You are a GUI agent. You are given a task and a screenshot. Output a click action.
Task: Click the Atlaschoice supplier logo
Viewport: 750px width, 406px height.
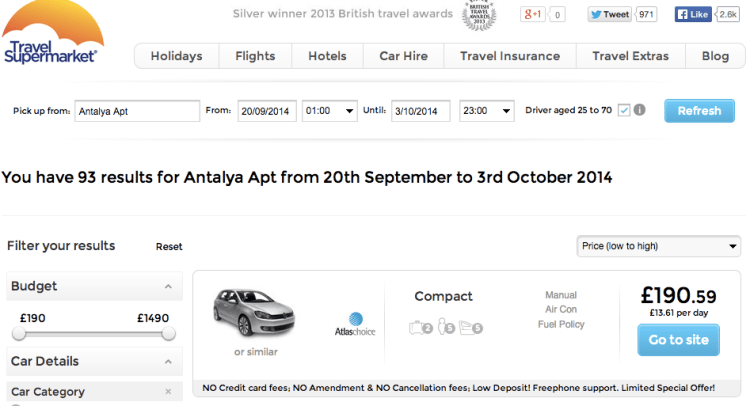(x=355, y=324)
